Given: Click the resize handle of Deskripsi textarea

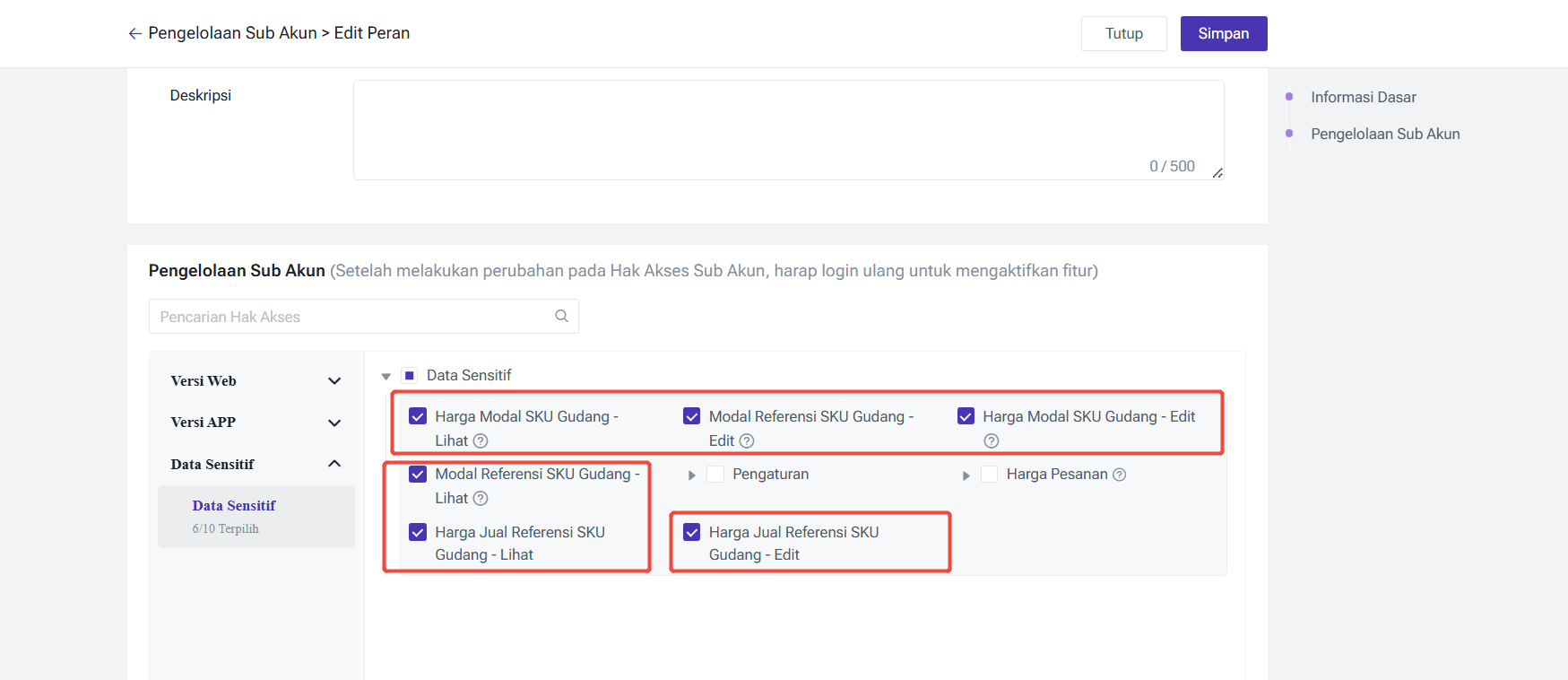Looking at the screenshot, I should (1217, 173).
